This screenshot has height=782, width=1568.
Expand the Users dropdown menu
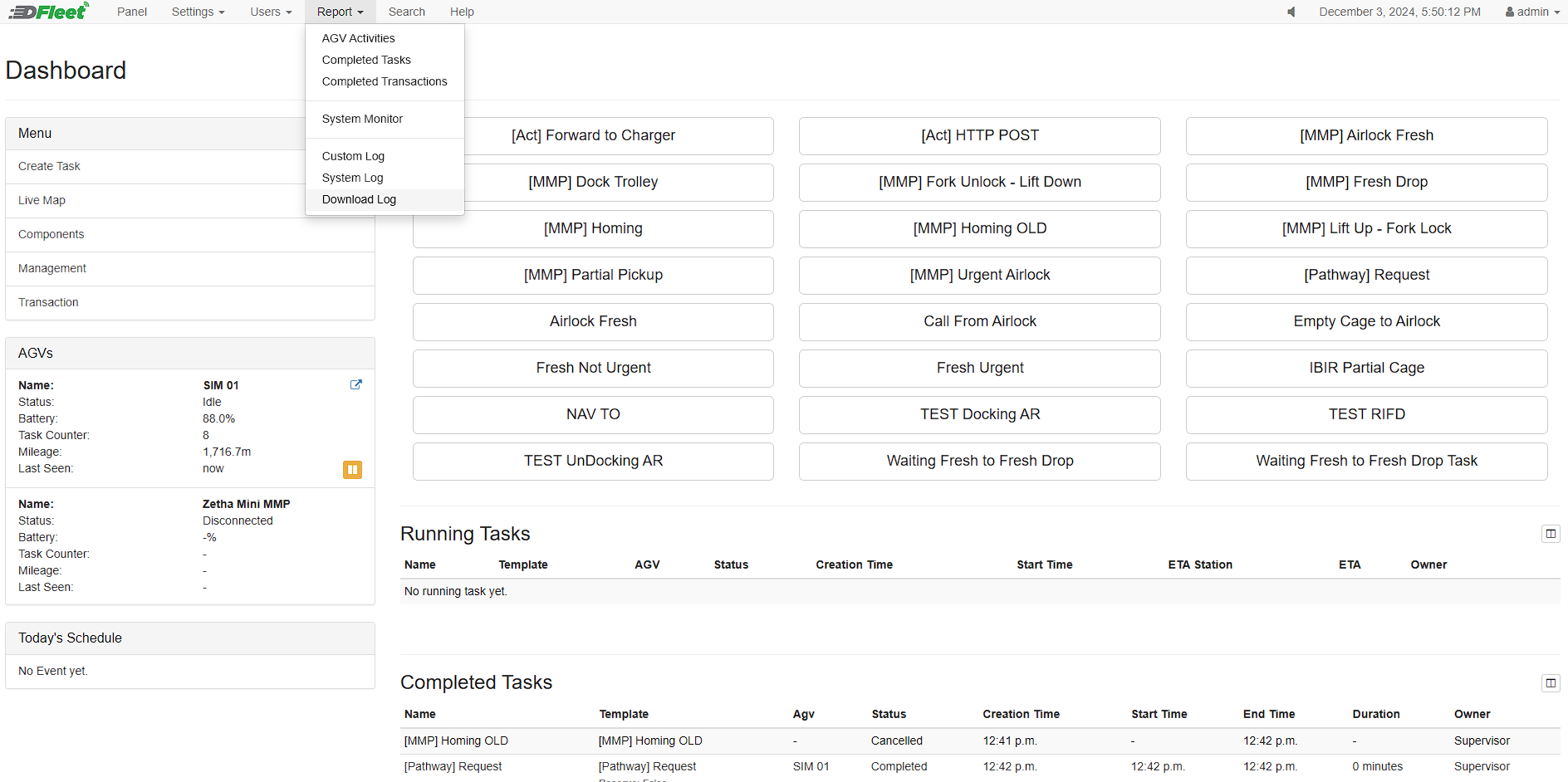271,12
